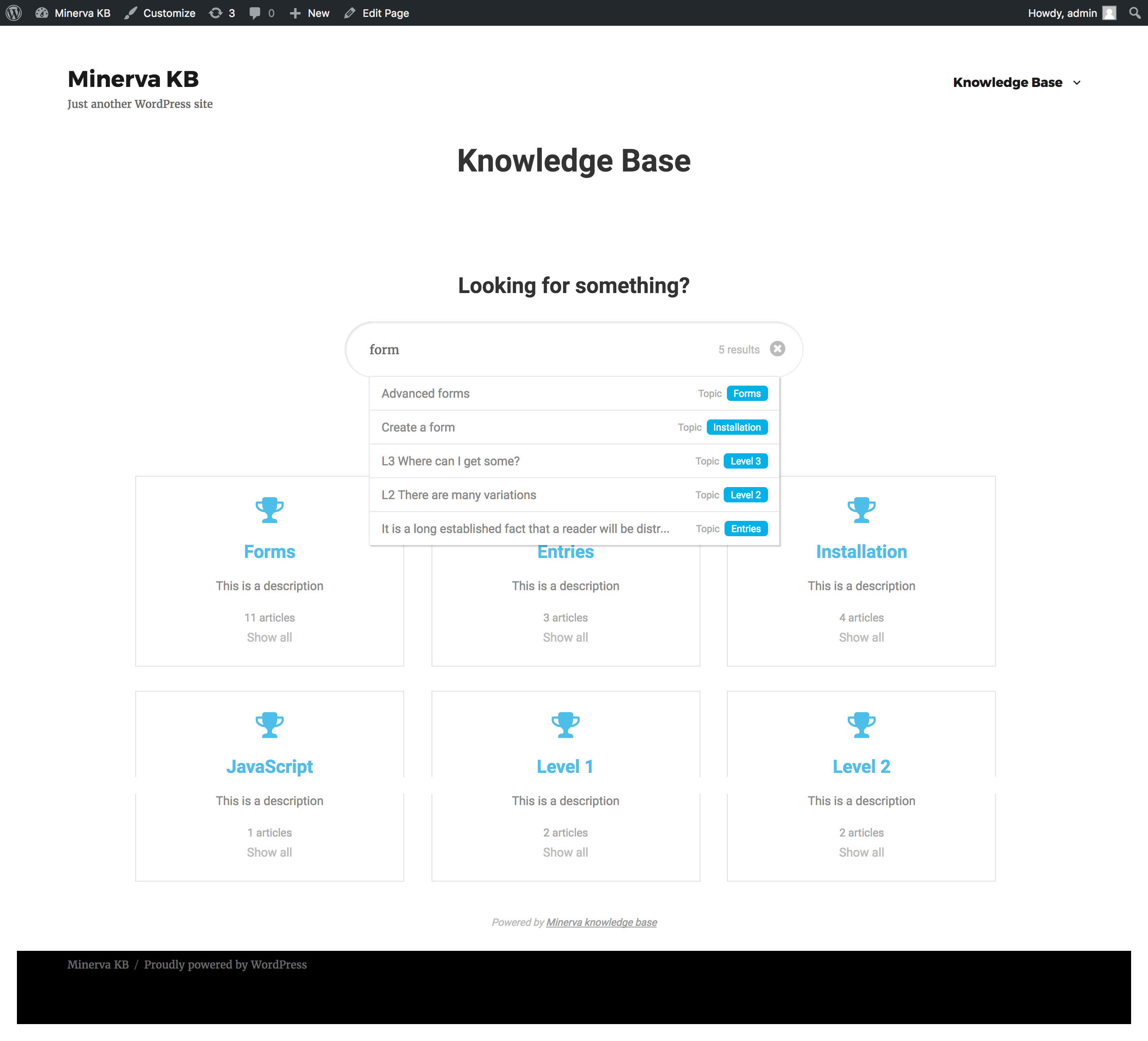Click the JavaScript trophy icon
The height and width of the screenshot is (1041, 1148).
pyautogui.click(x=269, y=725)
